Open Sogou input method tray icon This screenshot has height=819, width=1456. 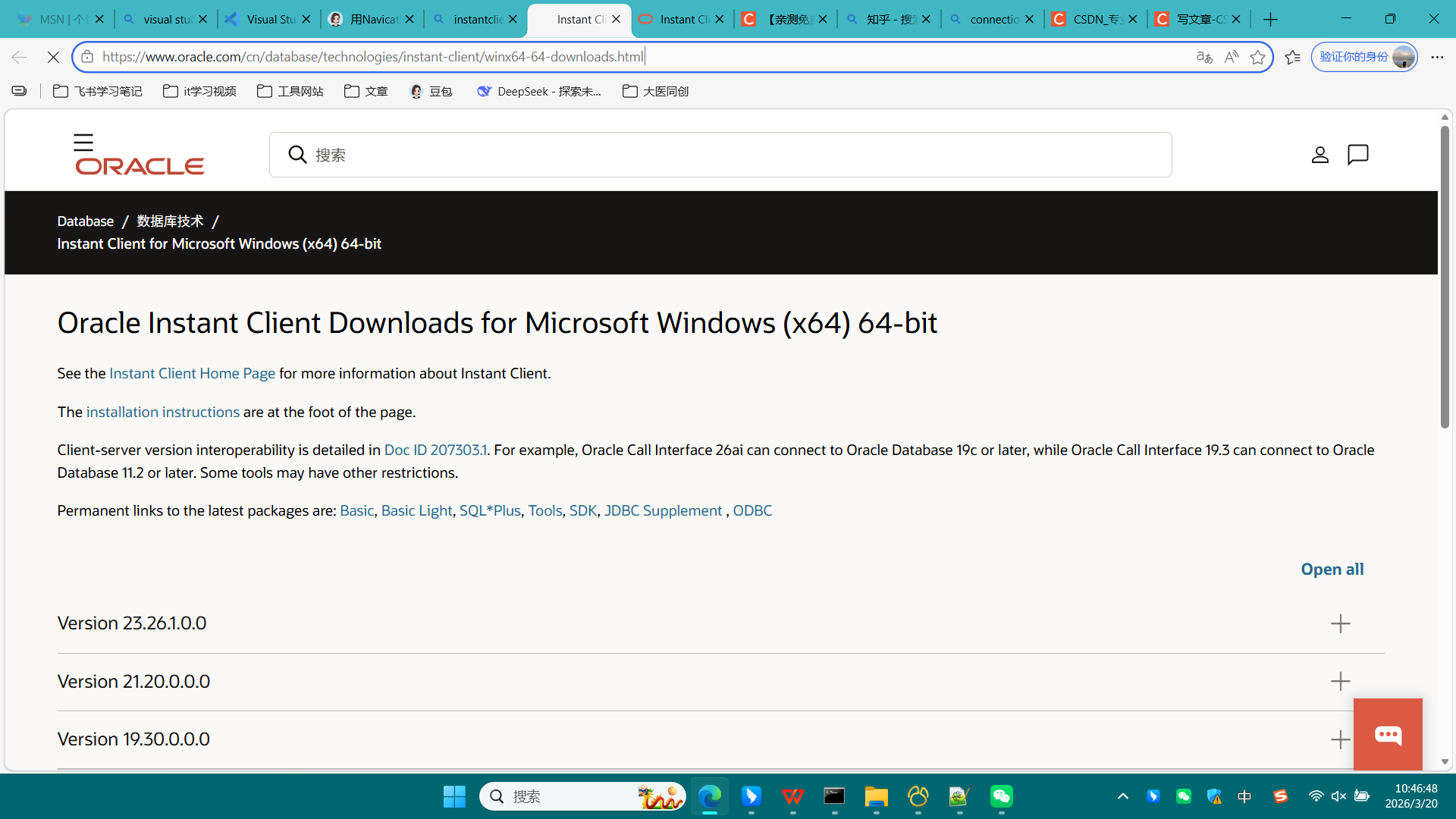coord(1281,796)
